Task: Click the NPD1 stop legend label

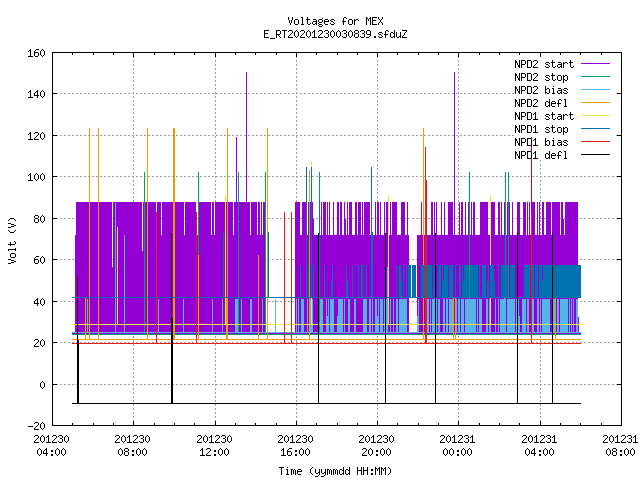Action: click(x=541, y=129)
